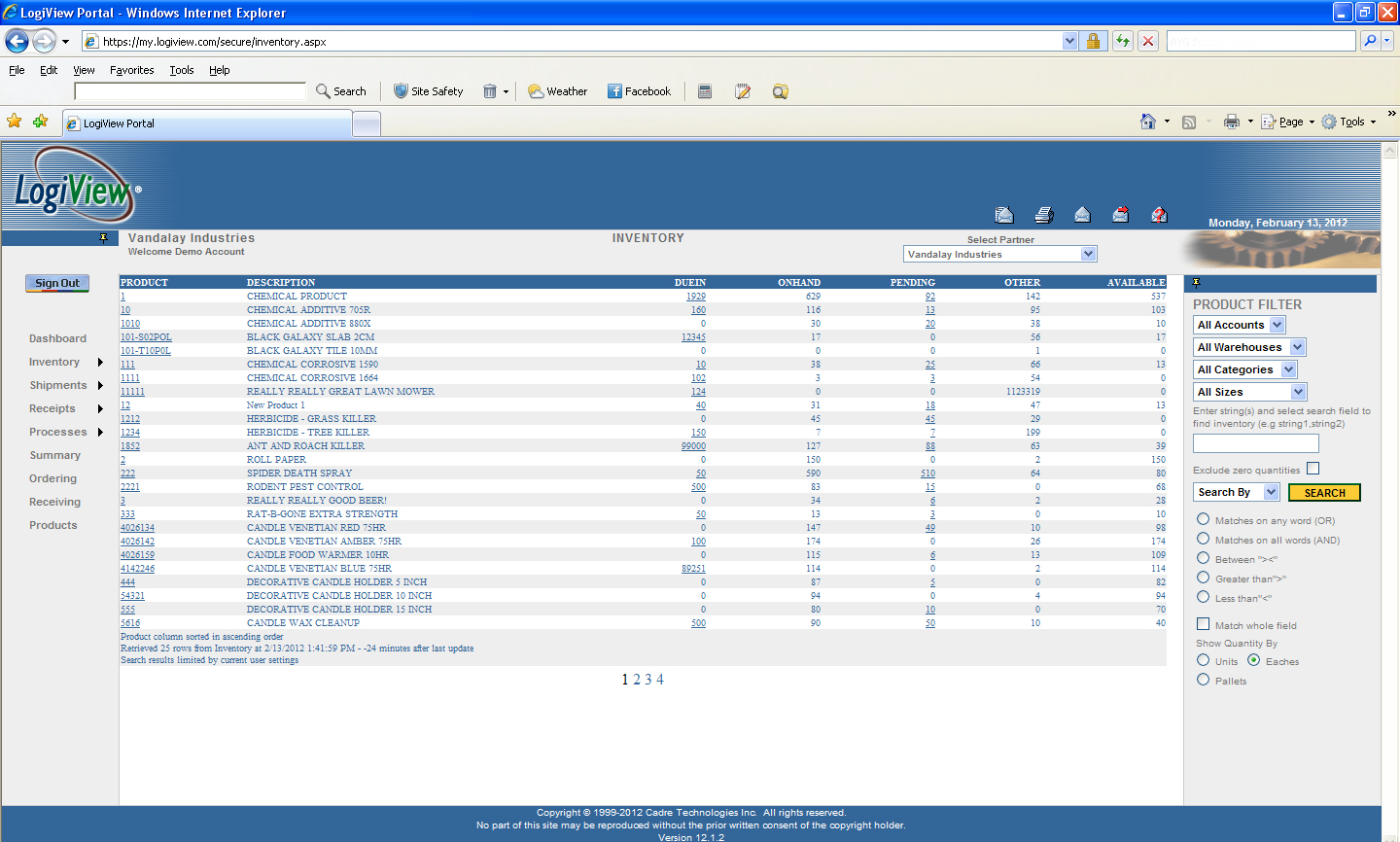Viewport: 1400px width, 842px height.
Task: Expand the Shipments submenu arrow
Action: (x=100, y=386)
